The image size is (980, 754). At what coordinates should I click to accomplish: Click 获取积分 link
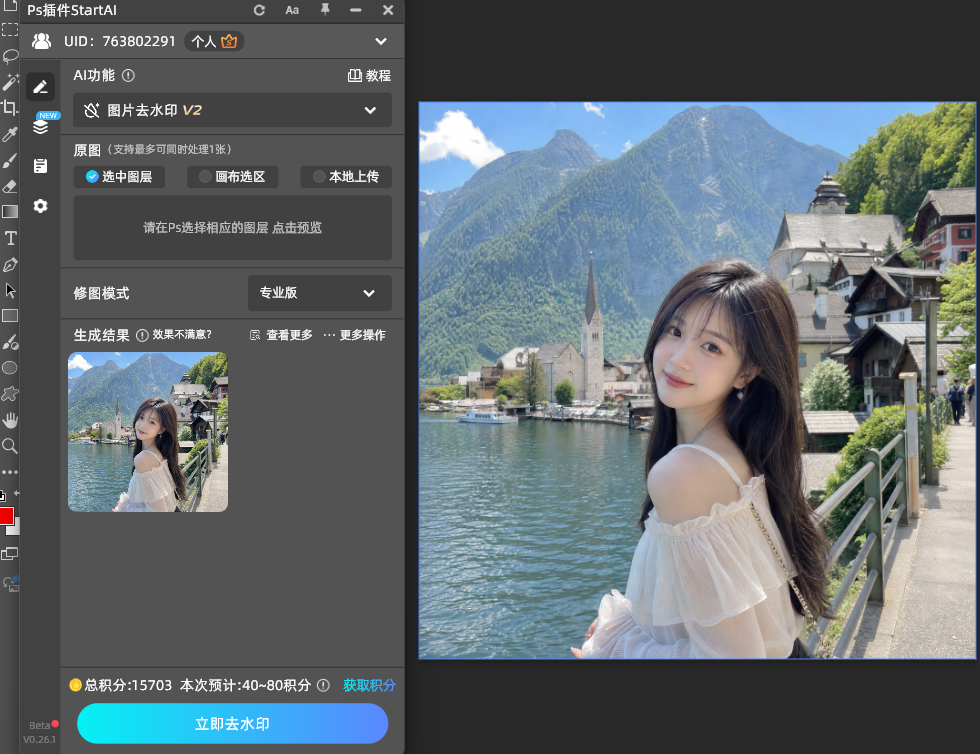pos(369,685)
